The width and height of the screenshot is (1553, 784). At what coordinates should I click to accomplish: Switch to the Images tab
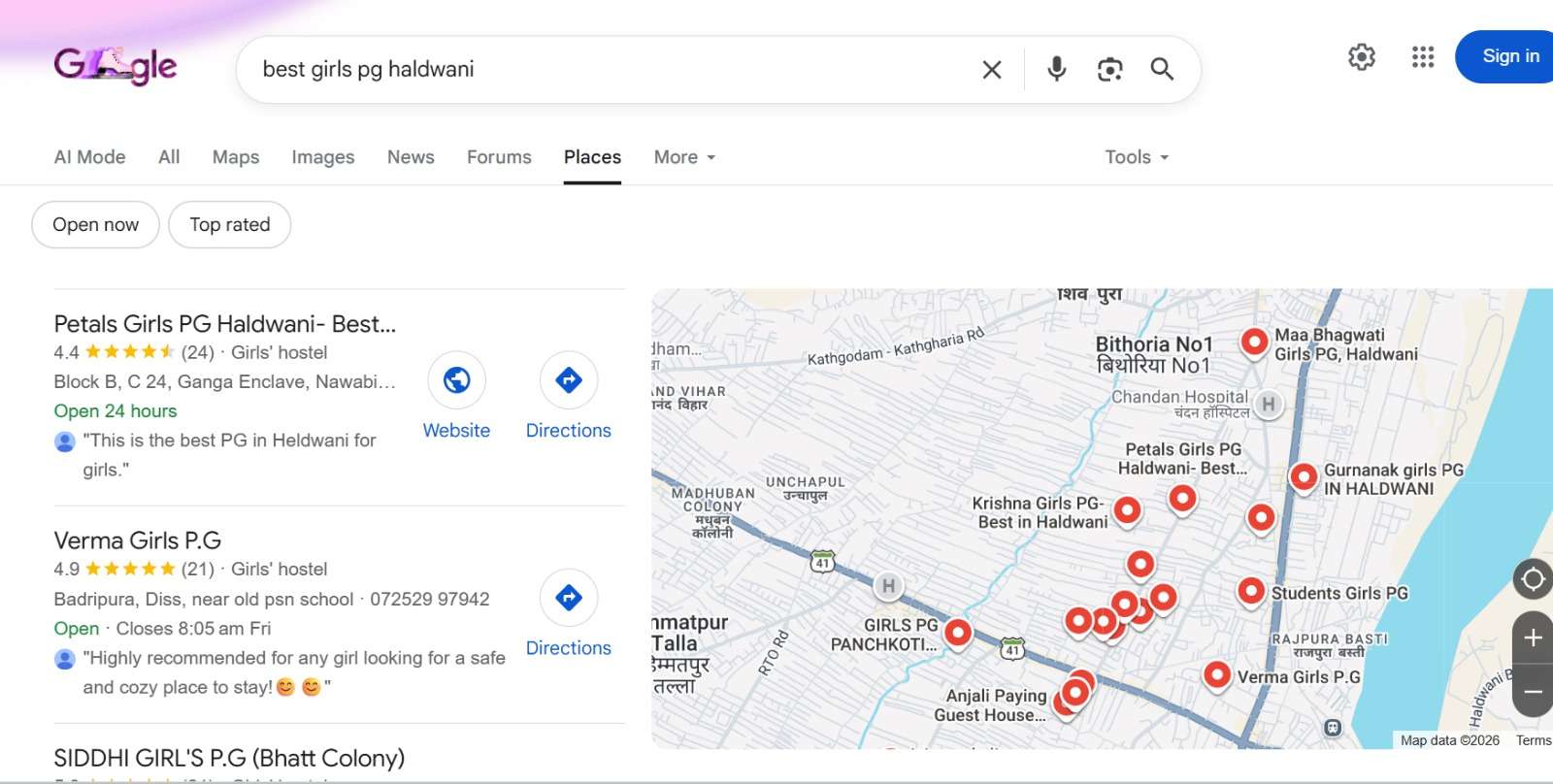(322, 157)
